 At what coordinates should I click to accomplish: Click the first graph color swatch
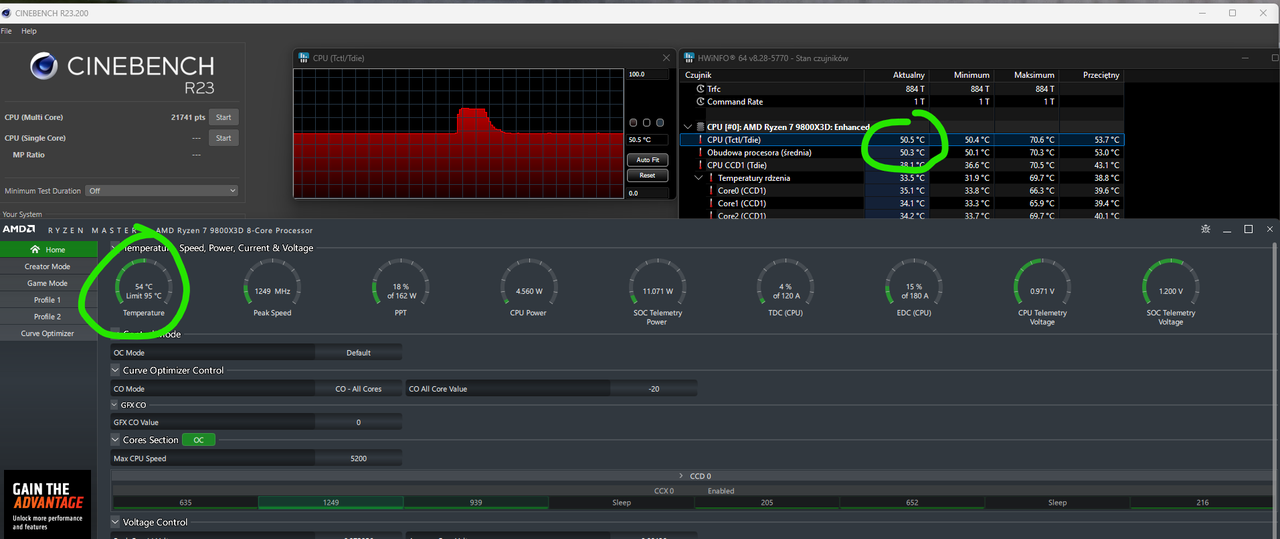[634, 122]
